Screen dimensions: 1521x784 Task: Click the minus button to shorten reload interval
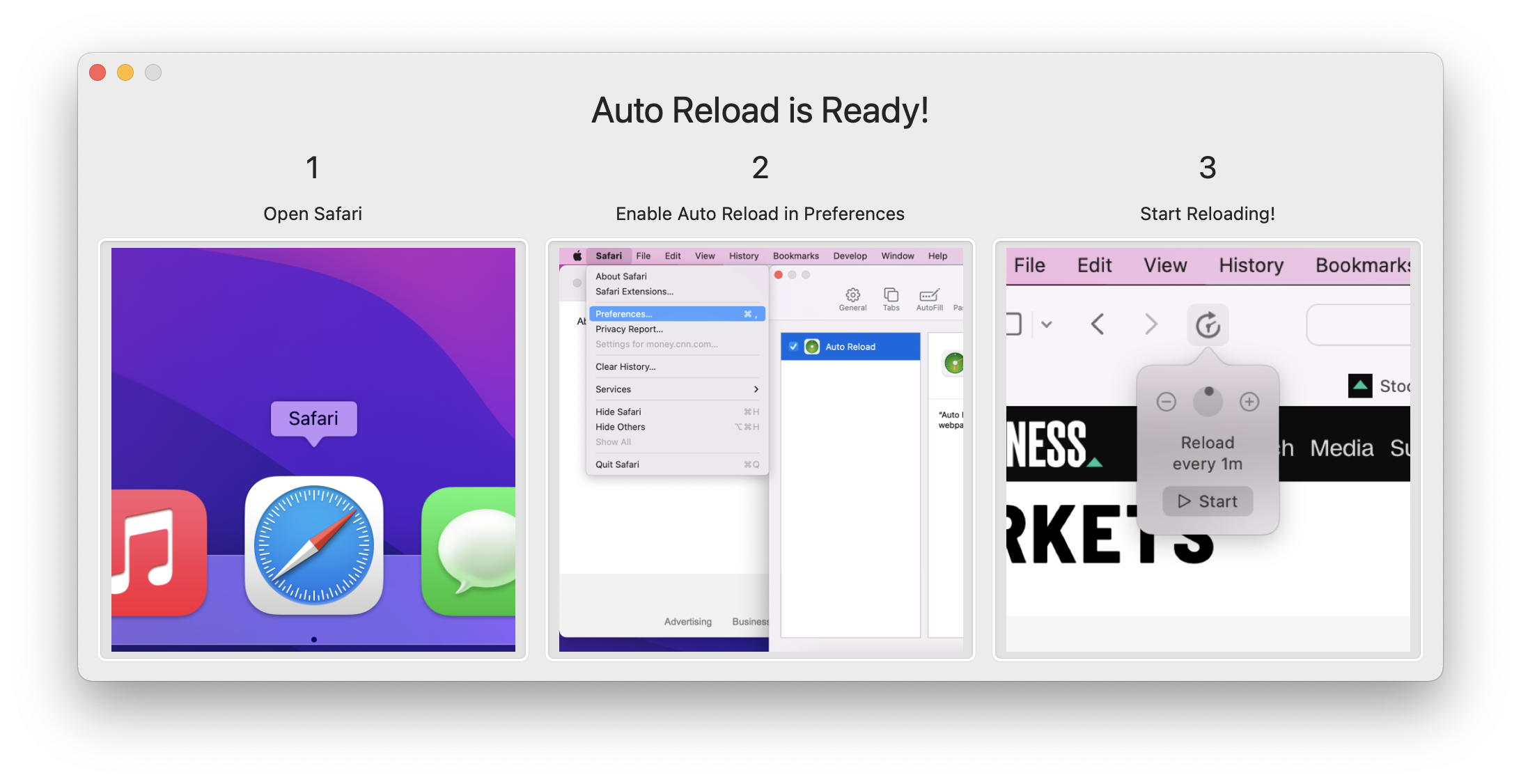tap(1166, 401)
